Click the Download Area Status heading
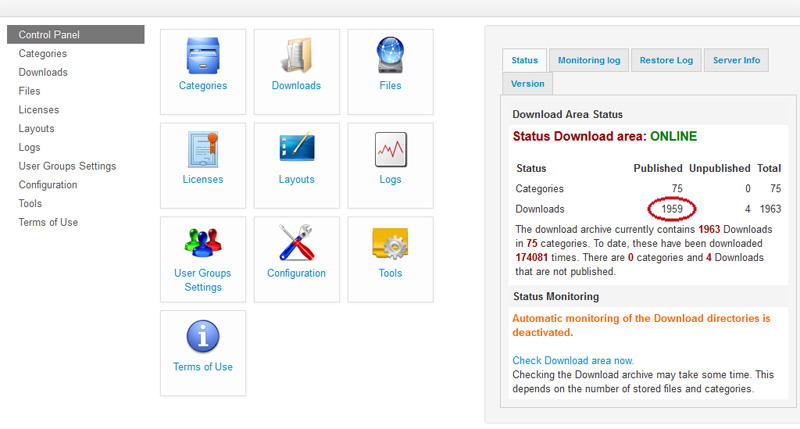The height and width of the screenshot is (429, 800). [x=567, y=115]
